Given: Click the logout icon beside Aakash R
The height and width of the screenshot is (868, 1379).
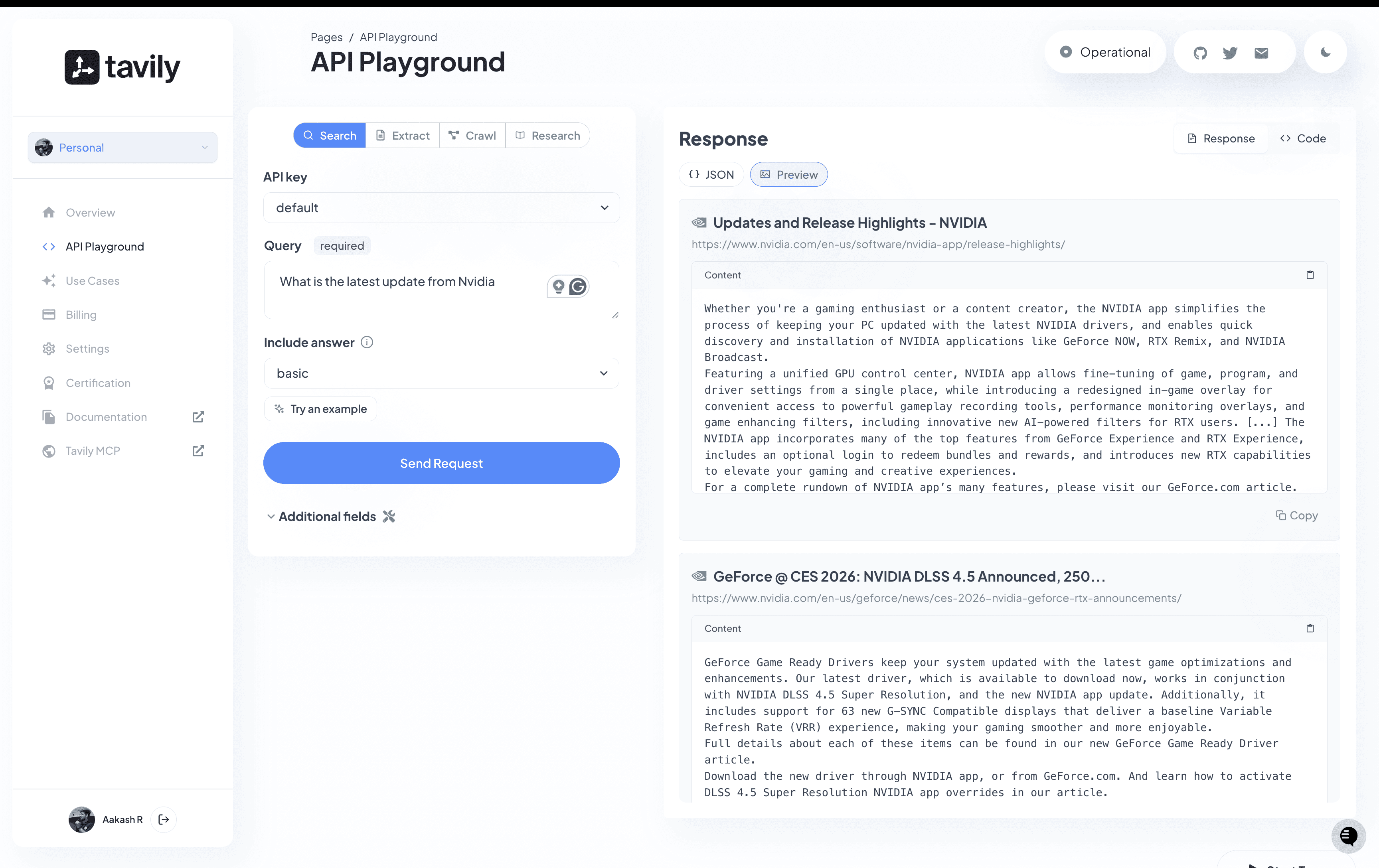Looking at the screenshot, I should point(164,819).
